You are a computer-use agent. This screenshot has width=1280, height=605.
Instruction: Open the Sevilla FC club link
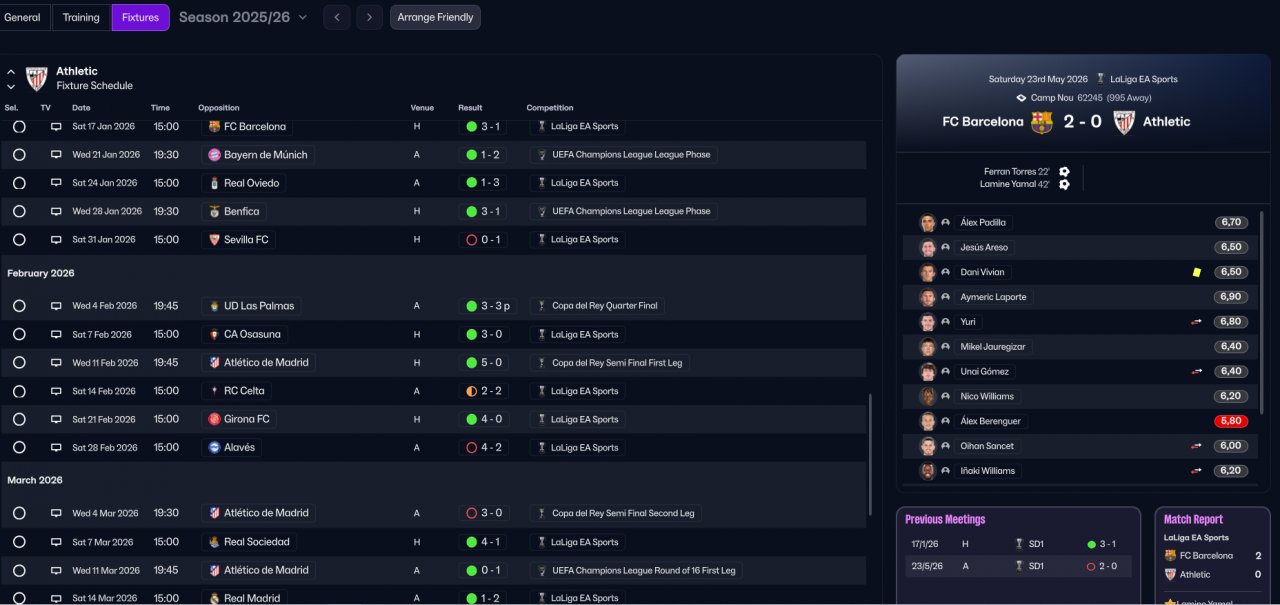[238, 240]
